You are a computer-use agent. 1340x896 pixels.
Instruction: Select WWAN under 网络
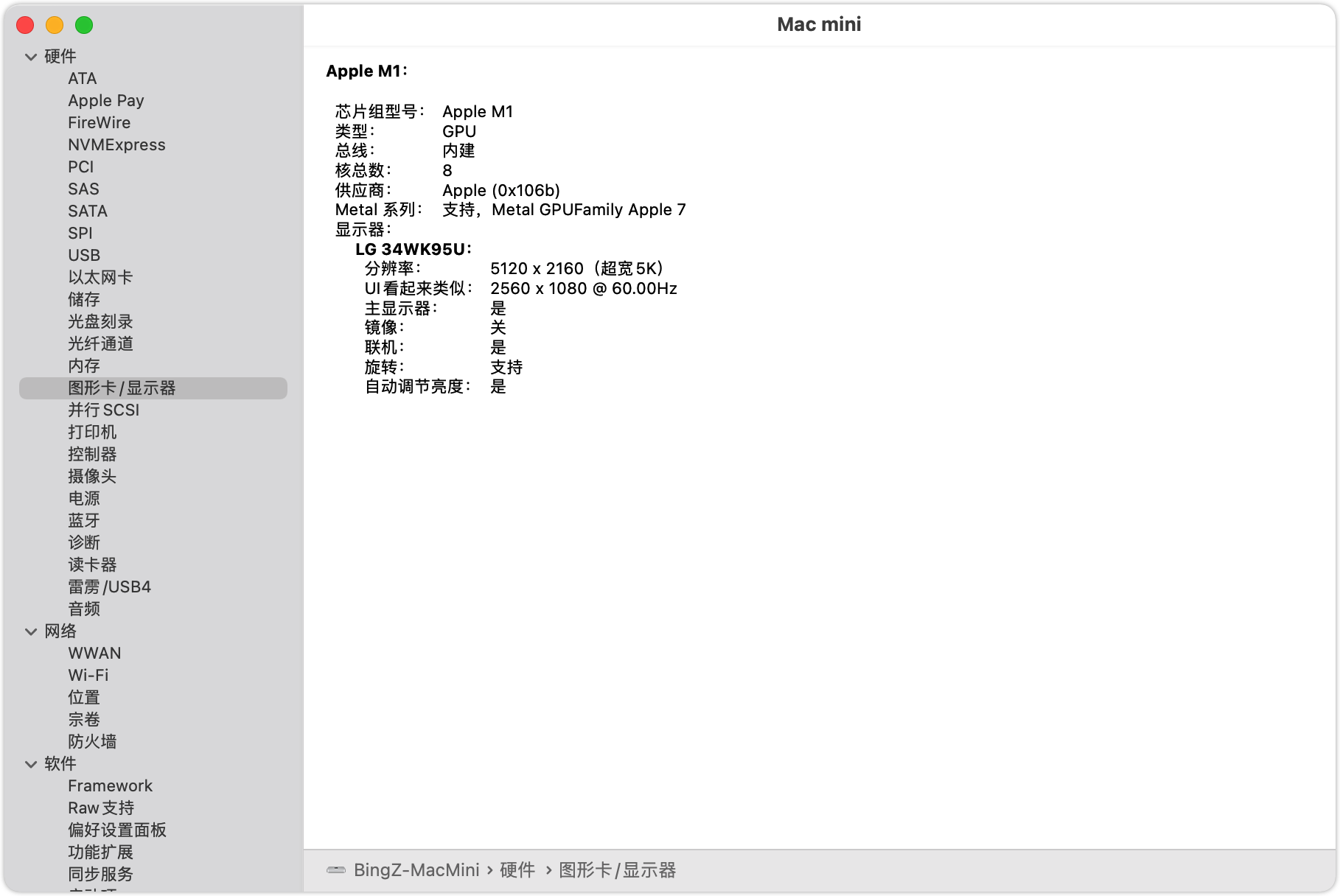coord(94,654)
